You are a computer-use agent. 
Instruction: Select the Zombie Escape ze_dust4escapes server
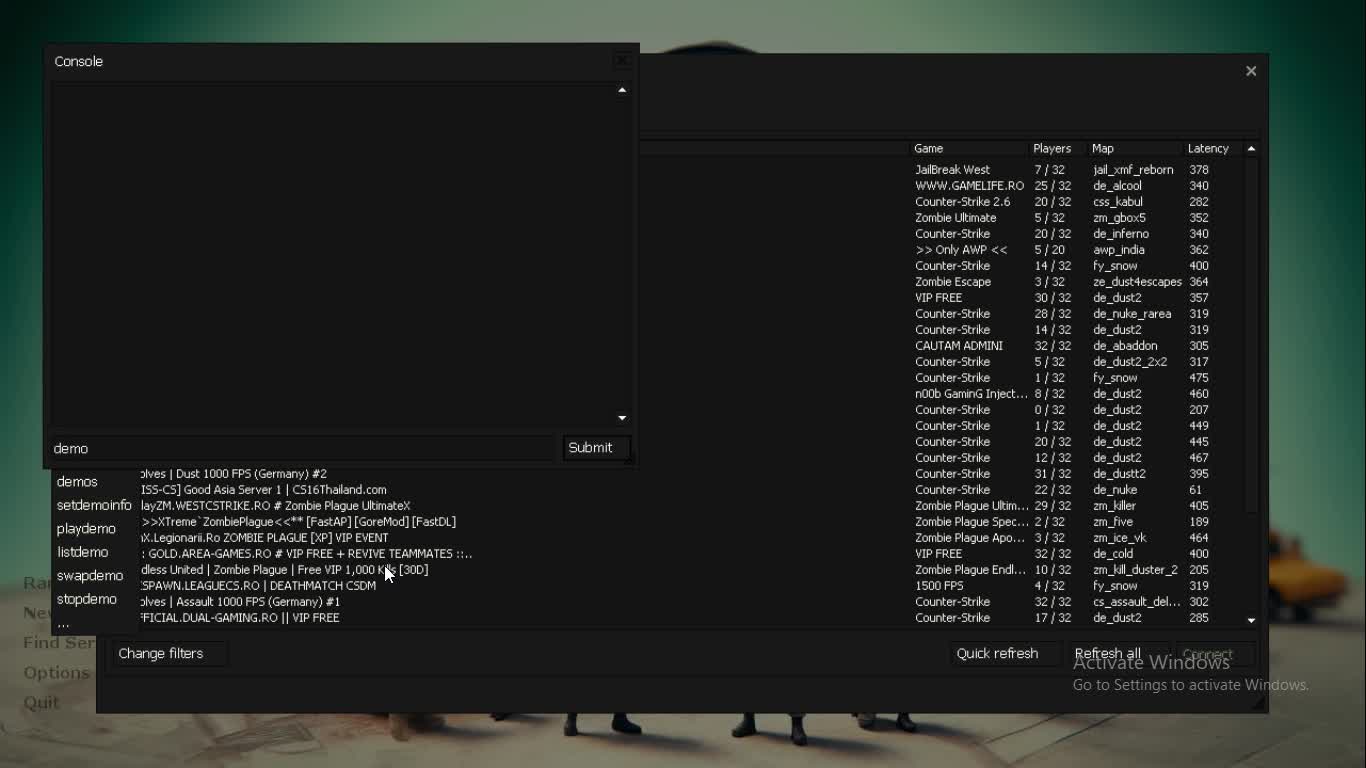pyautogui.click(x=941, y=282)
